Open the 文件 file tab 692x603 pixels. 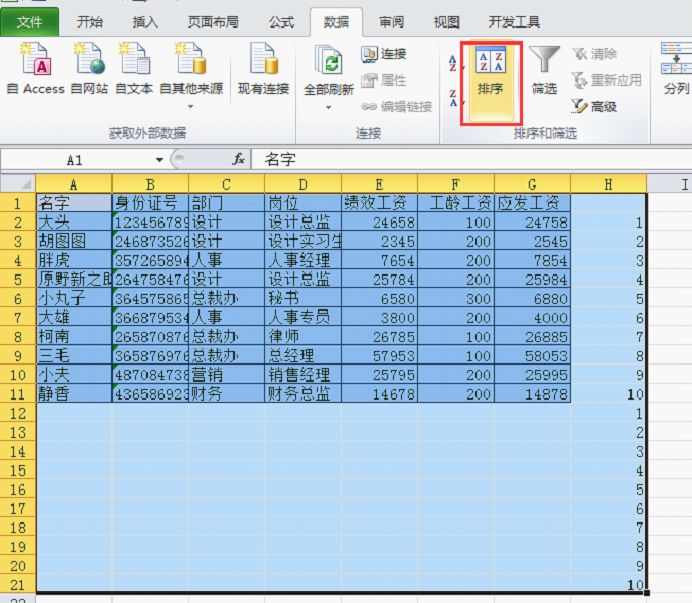coord(30,22)
